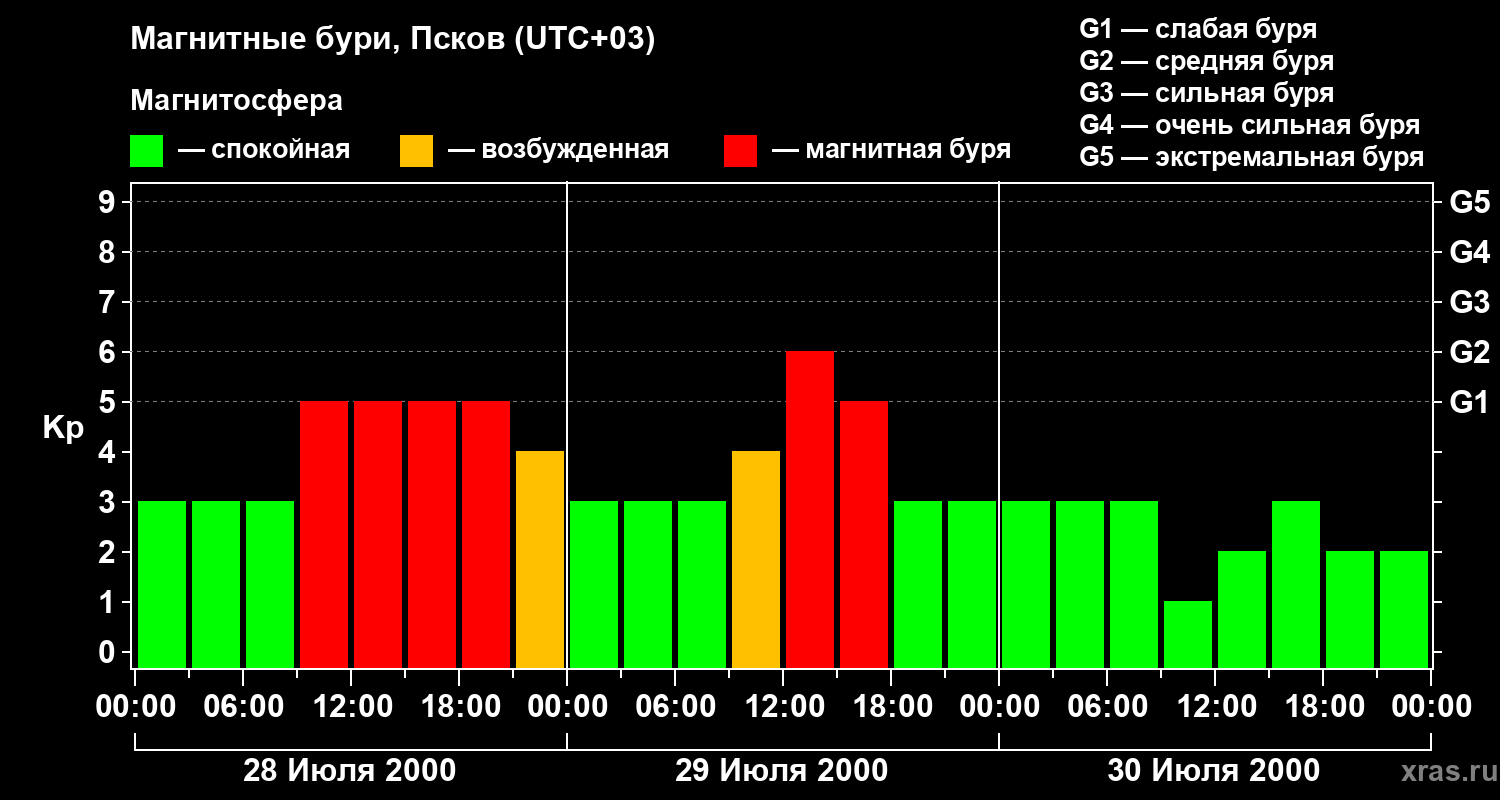Select the shortest green bar at Kp 1
The width and height of the screenshot is (1500, 800).
pyautogui.click(x=1188, y=635)
